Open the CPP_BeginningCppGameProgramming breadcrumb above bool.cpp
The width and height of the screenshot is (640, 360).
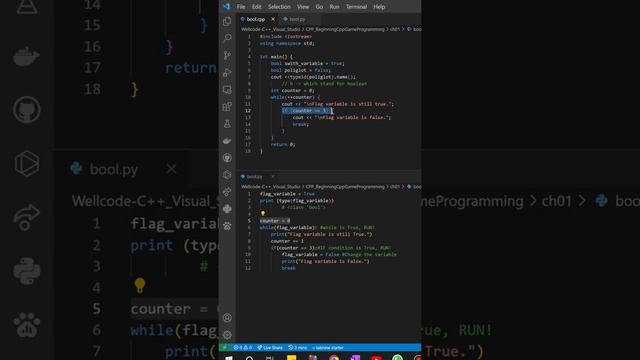pos(345,29)
